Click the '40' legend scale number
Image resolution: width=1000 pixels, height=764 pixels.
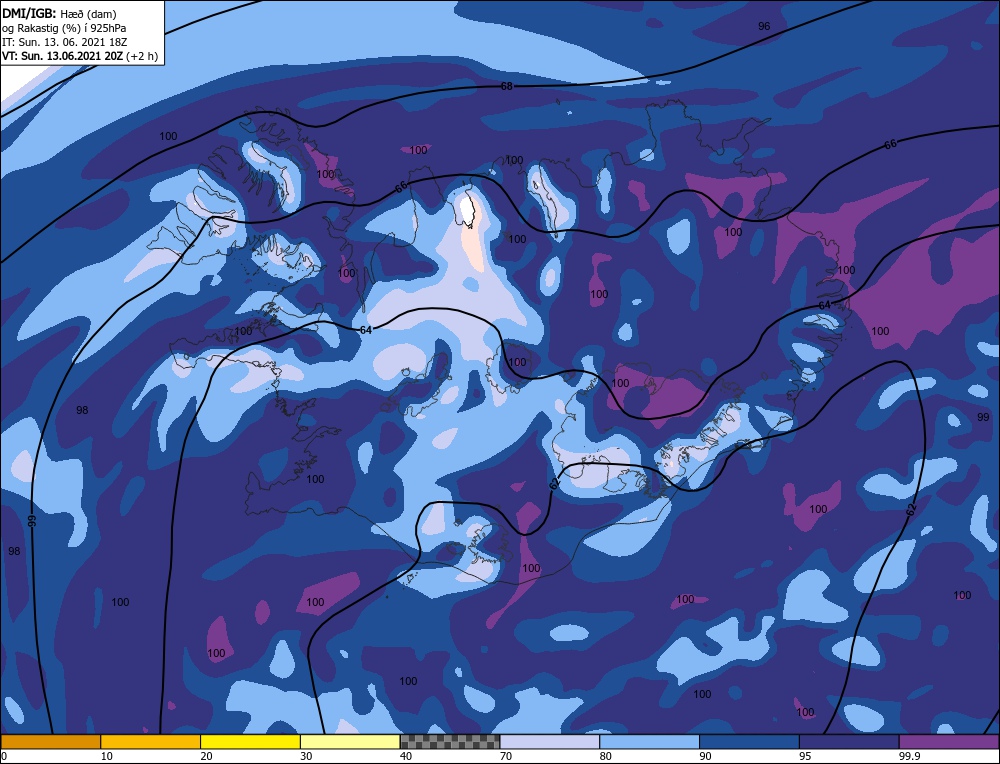click(x=406, y=756)
